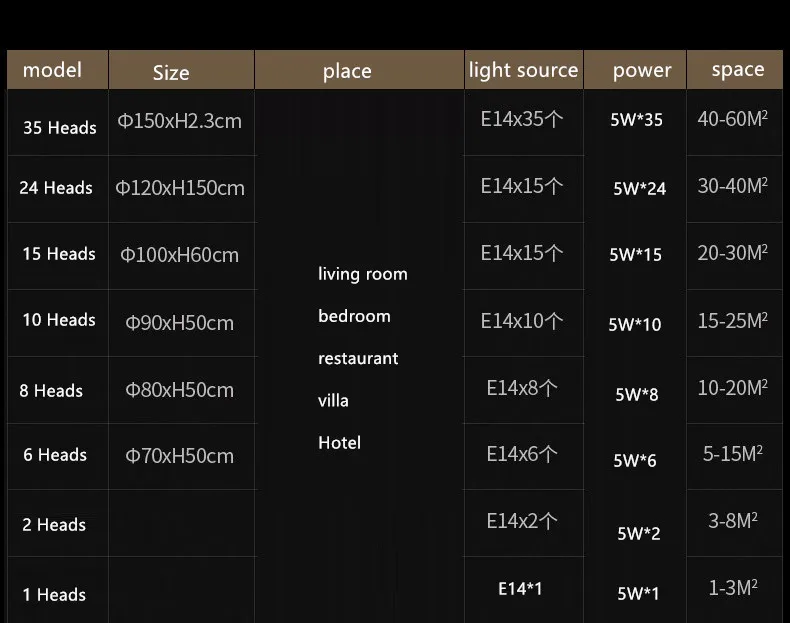Screen dimensions: 790x623
Task: Select the Φ90xH50cm size value
Action: point(180,323)
